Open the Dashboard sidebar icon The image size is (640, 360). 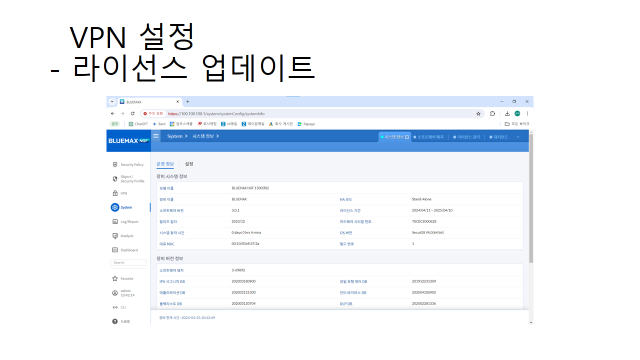[x=115, y=250]
